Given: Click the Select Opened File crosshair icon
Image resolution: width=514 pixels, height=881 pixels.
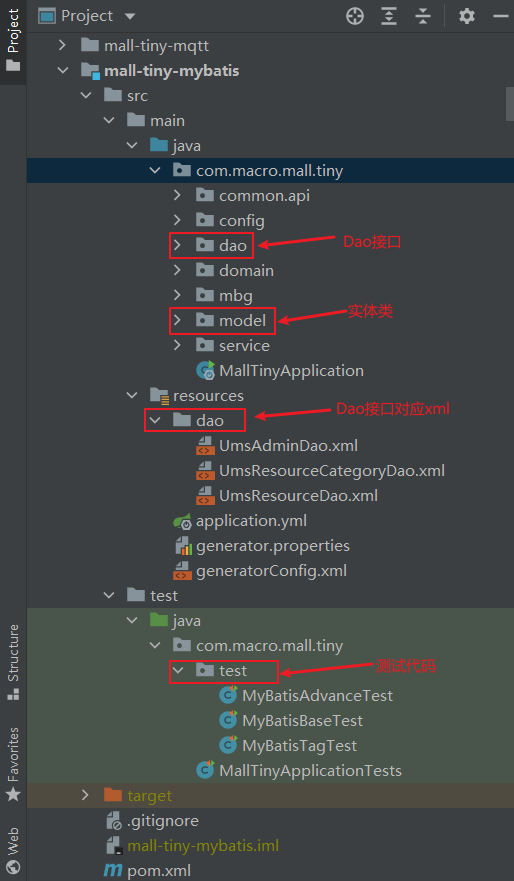Looking at the screenshot, I should pos(355,16).
